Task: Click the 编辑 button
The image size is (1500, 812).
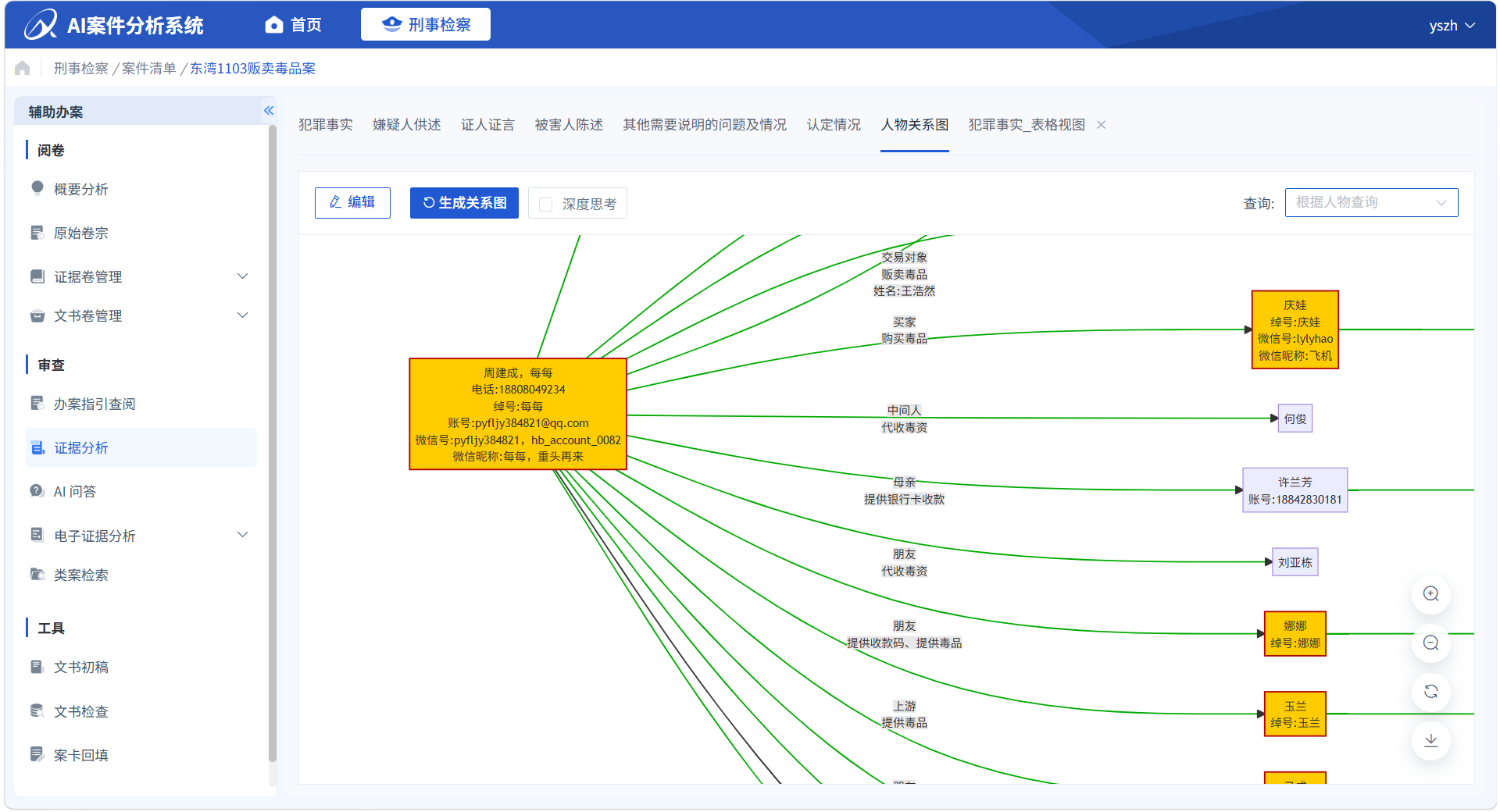Action: pyautogui.click(x=352, y=203)
